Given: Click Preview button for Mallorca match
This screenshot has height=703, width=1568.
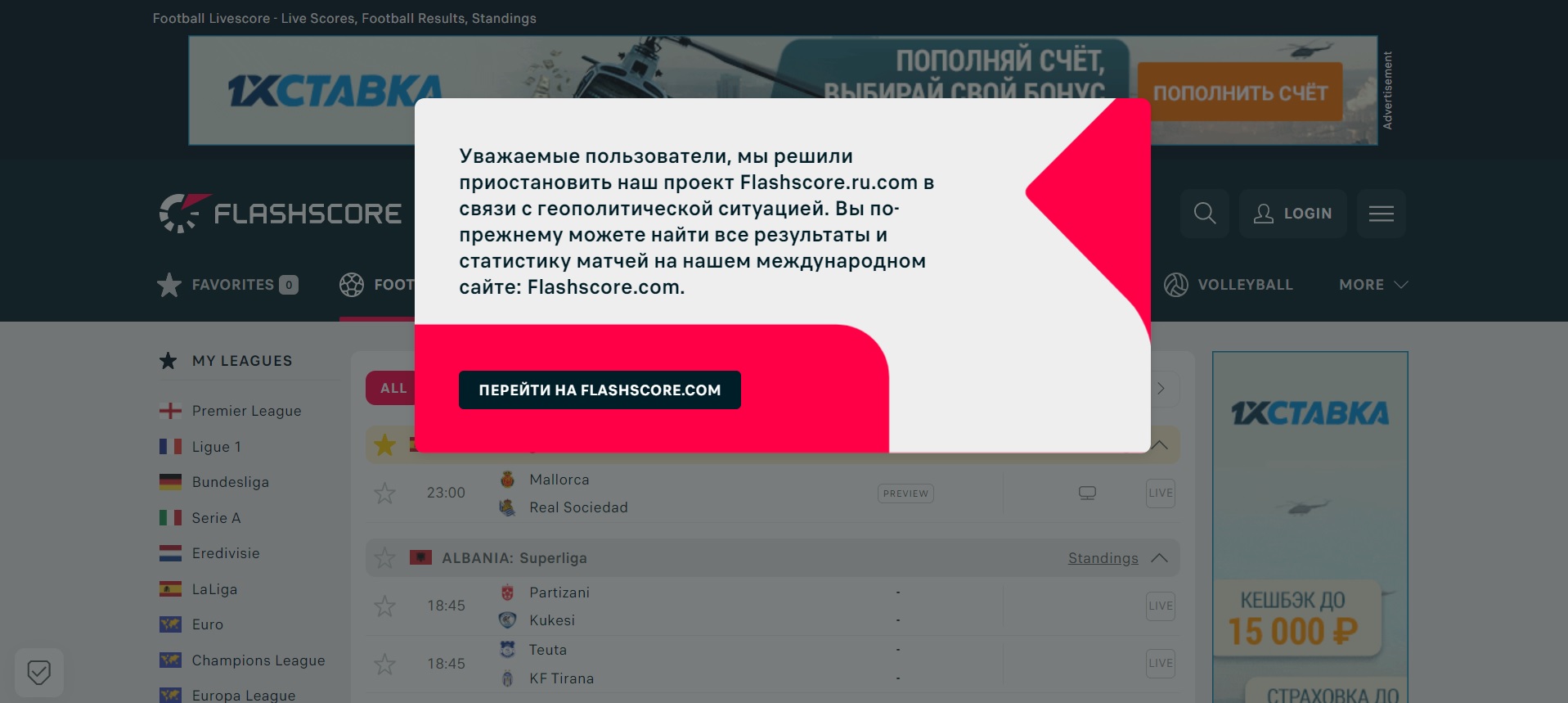Looking at the screenshot, I should [905, 493].
